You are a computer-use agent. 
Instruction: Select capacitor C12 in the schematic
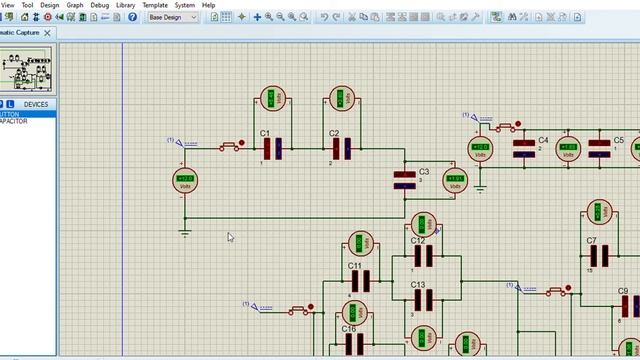click(x=423, y=256)
